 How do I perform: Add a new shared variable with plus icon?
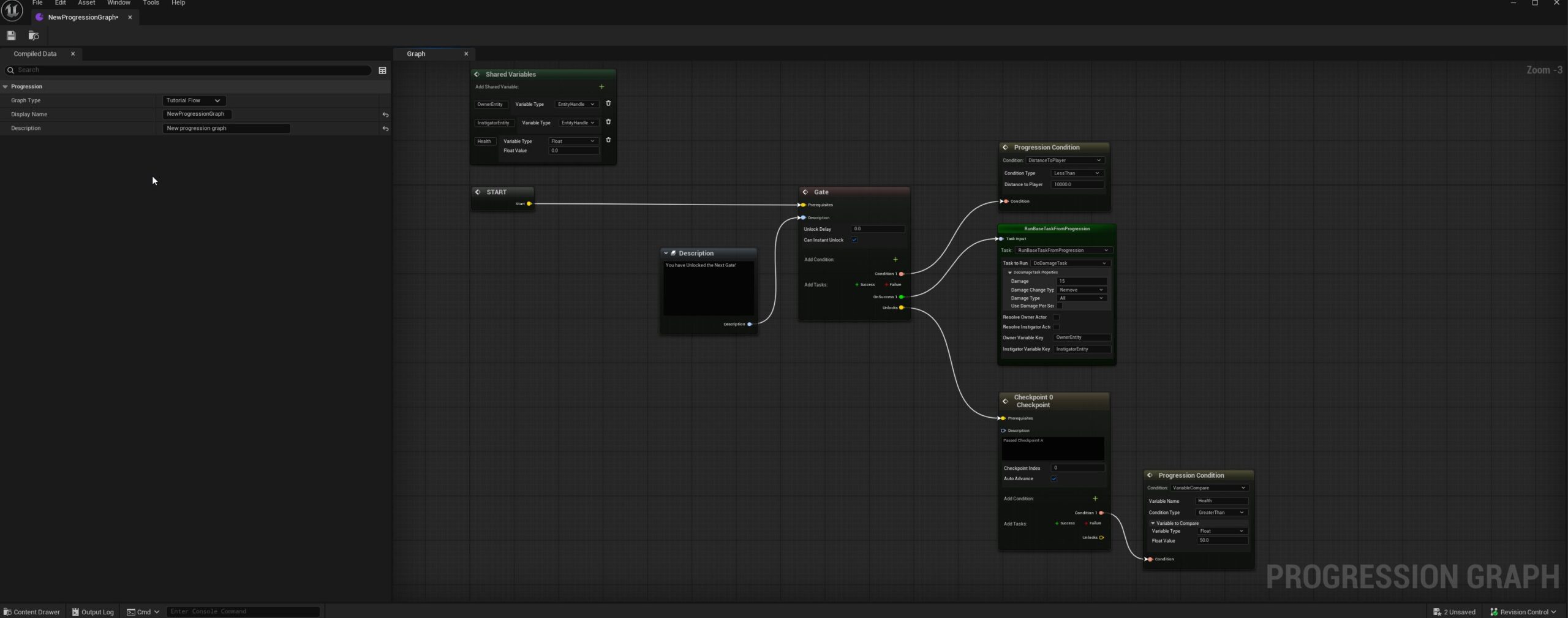tap(601, 87)
